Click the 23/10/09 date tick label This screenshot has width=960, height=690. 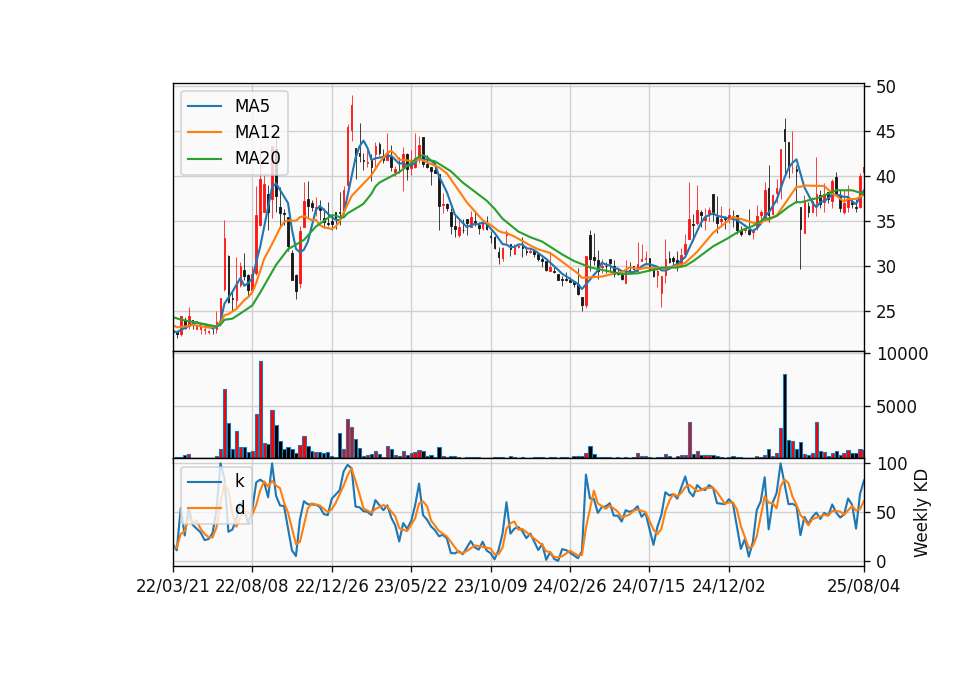click(x=490, y=586)
